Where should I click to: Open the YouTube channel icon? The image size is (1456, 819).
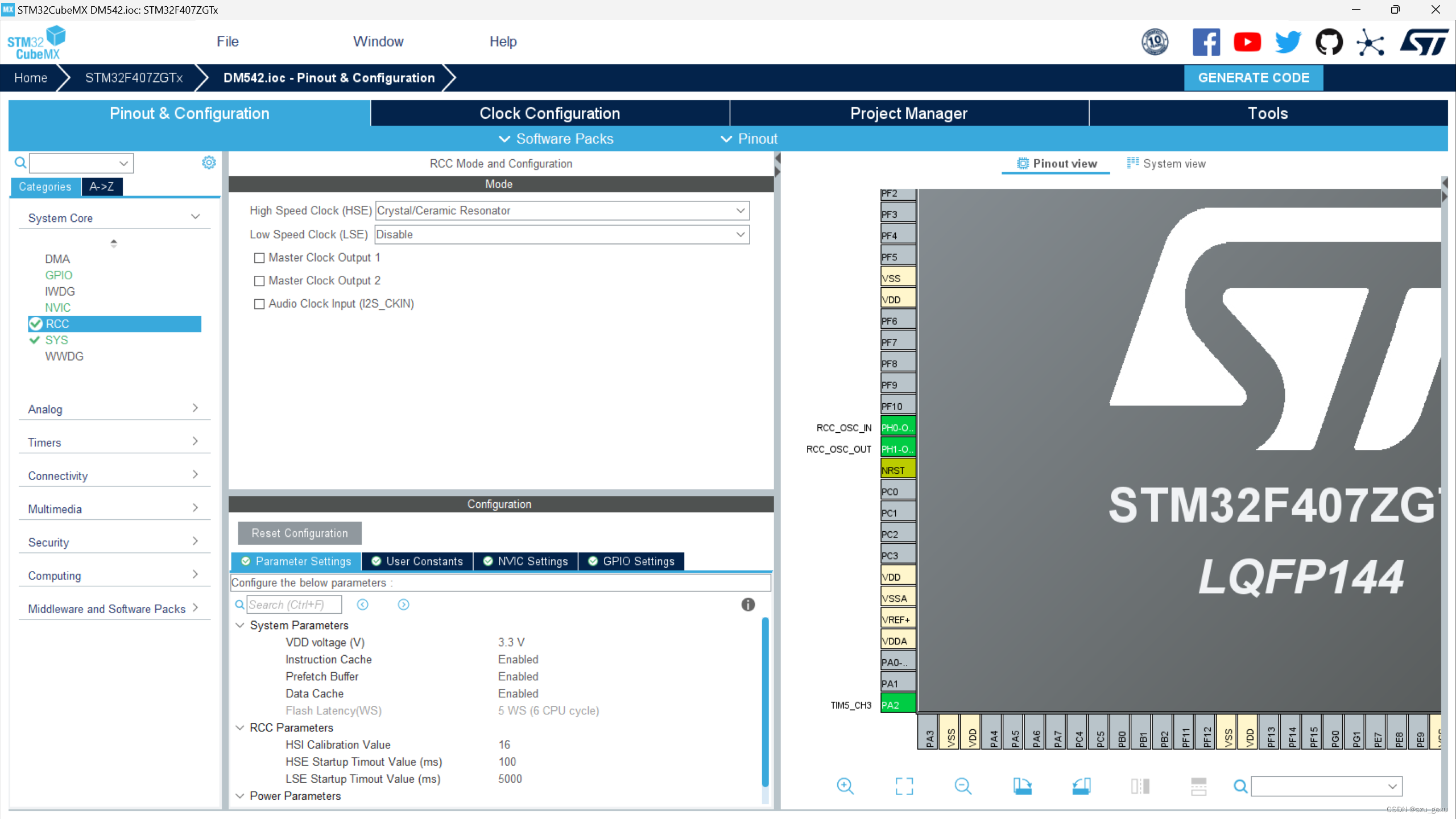click(x=1247, y=42)
